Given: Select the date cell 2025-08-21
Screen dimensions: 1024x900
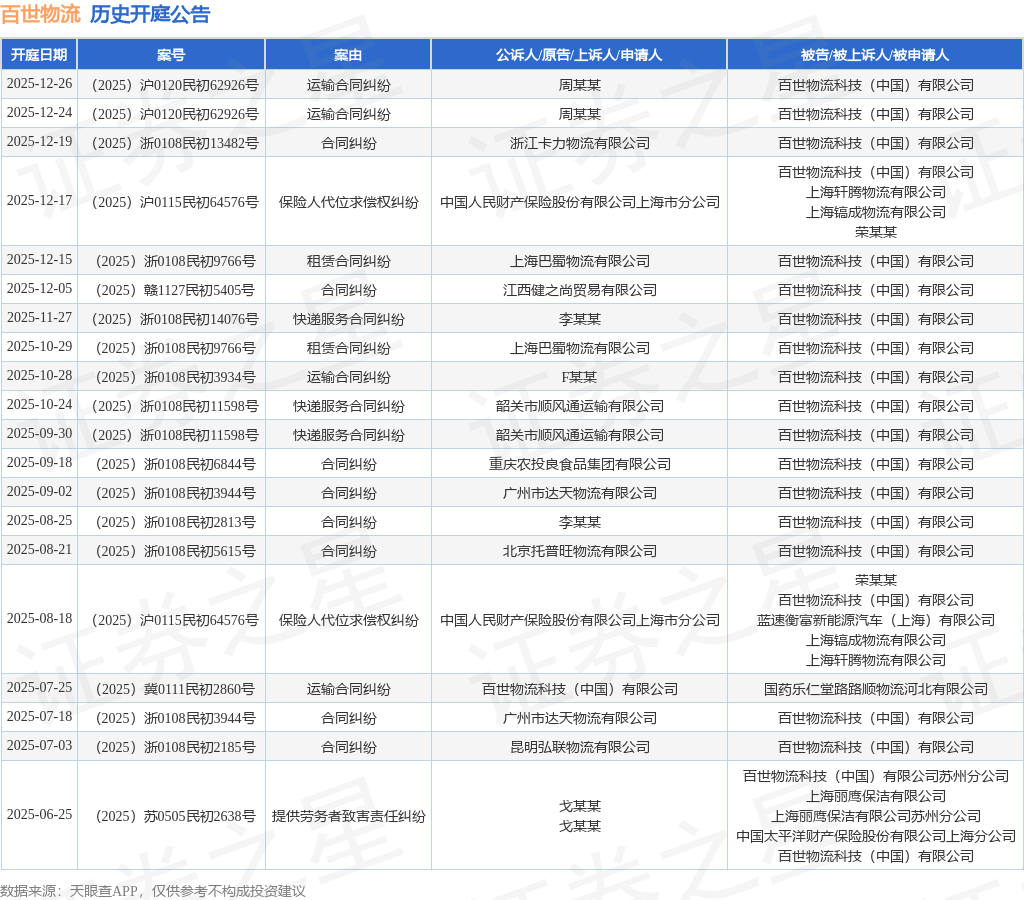Looking at the screenshot, I should pyautogui.click(x=39, y=550).
